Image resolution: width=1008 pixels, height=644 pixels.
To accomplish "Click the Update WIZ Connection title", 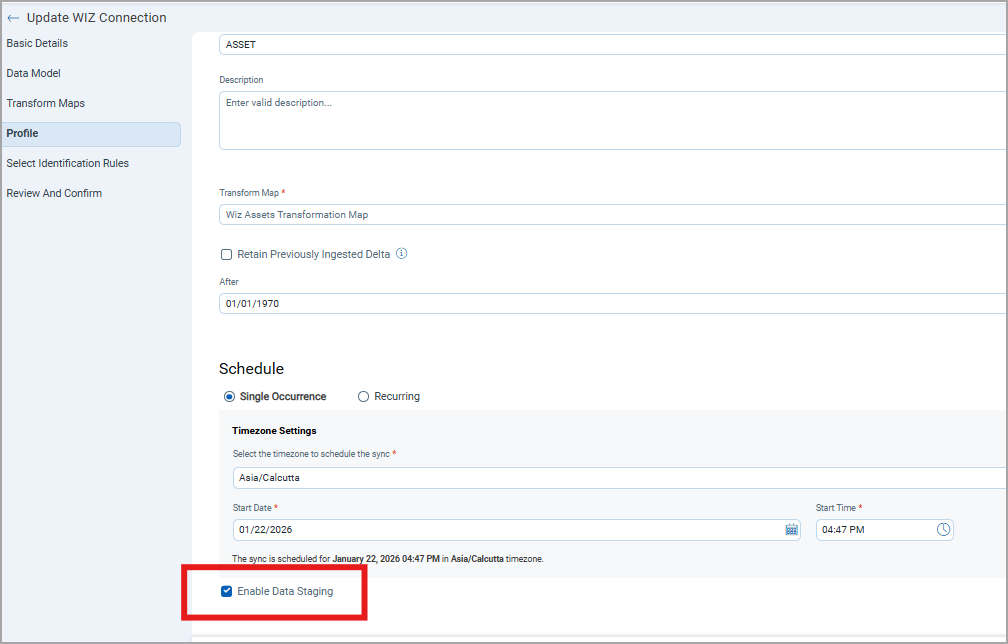I will [x=96, y=18].
